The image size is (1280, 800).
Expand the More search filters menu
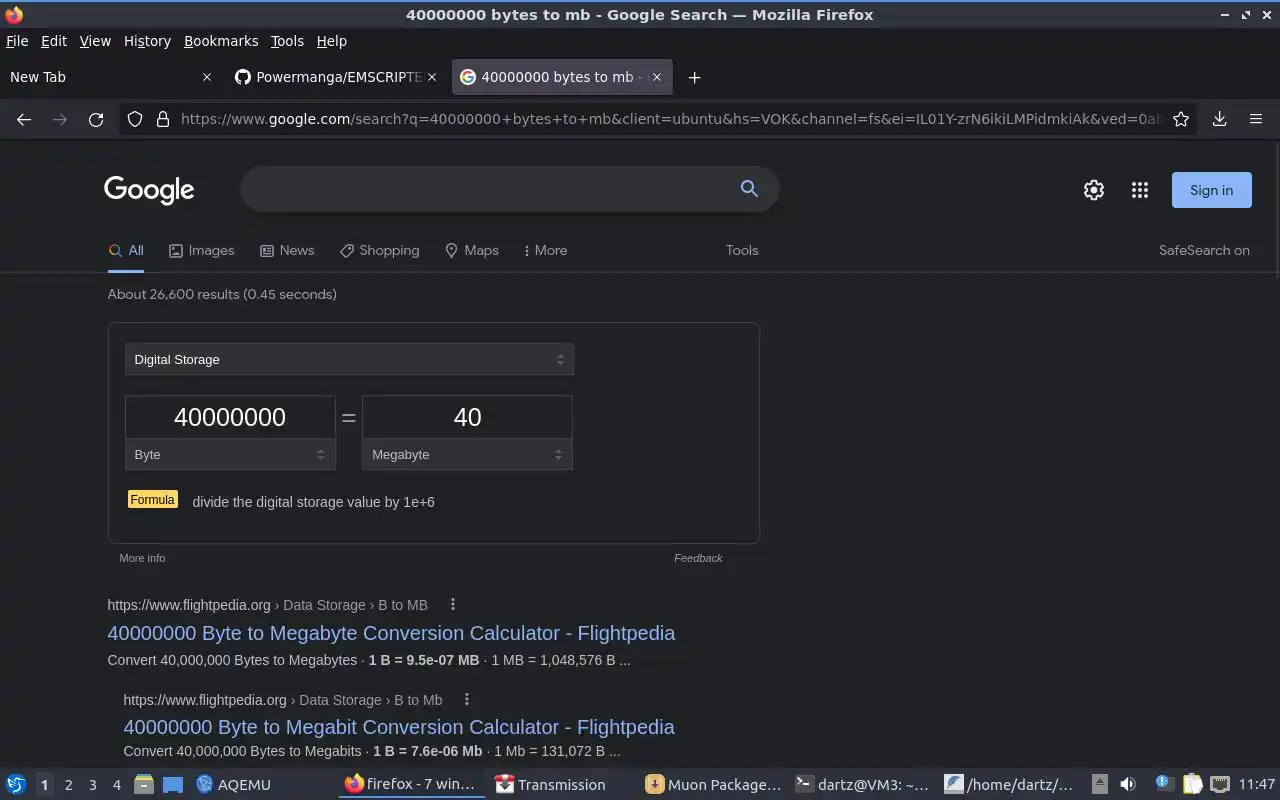[545, 250]
